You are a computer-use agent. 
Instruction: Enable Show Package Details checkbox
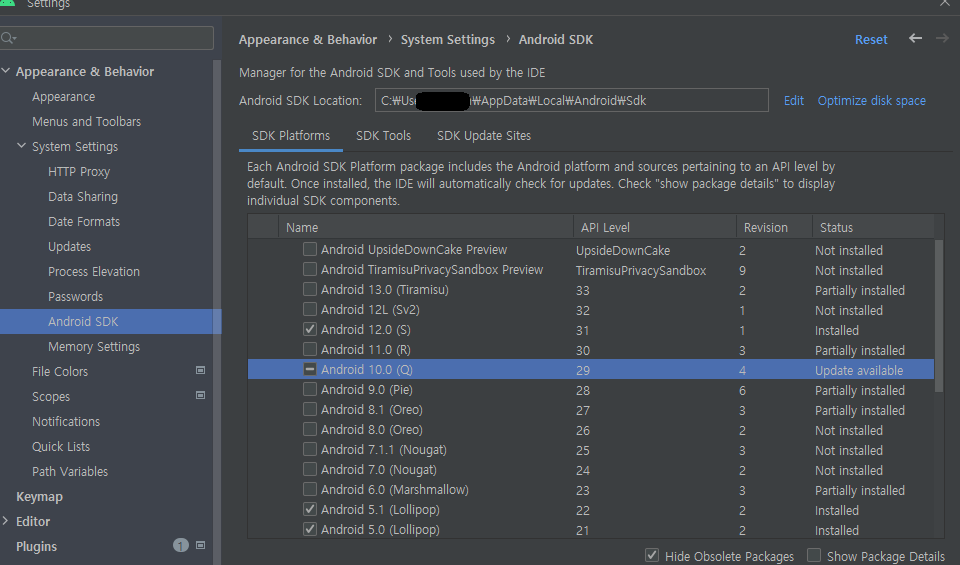(x=814, y=555)
